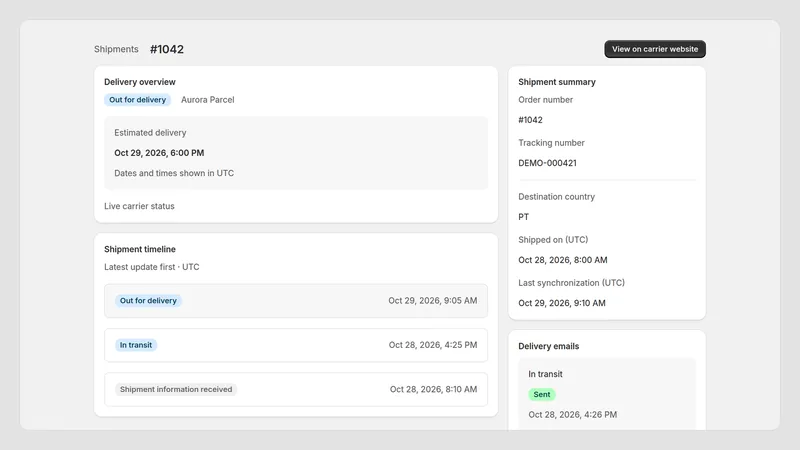Click the Estimated delivery label
This screenshot has width=800, height=450.
coord(150,133)
